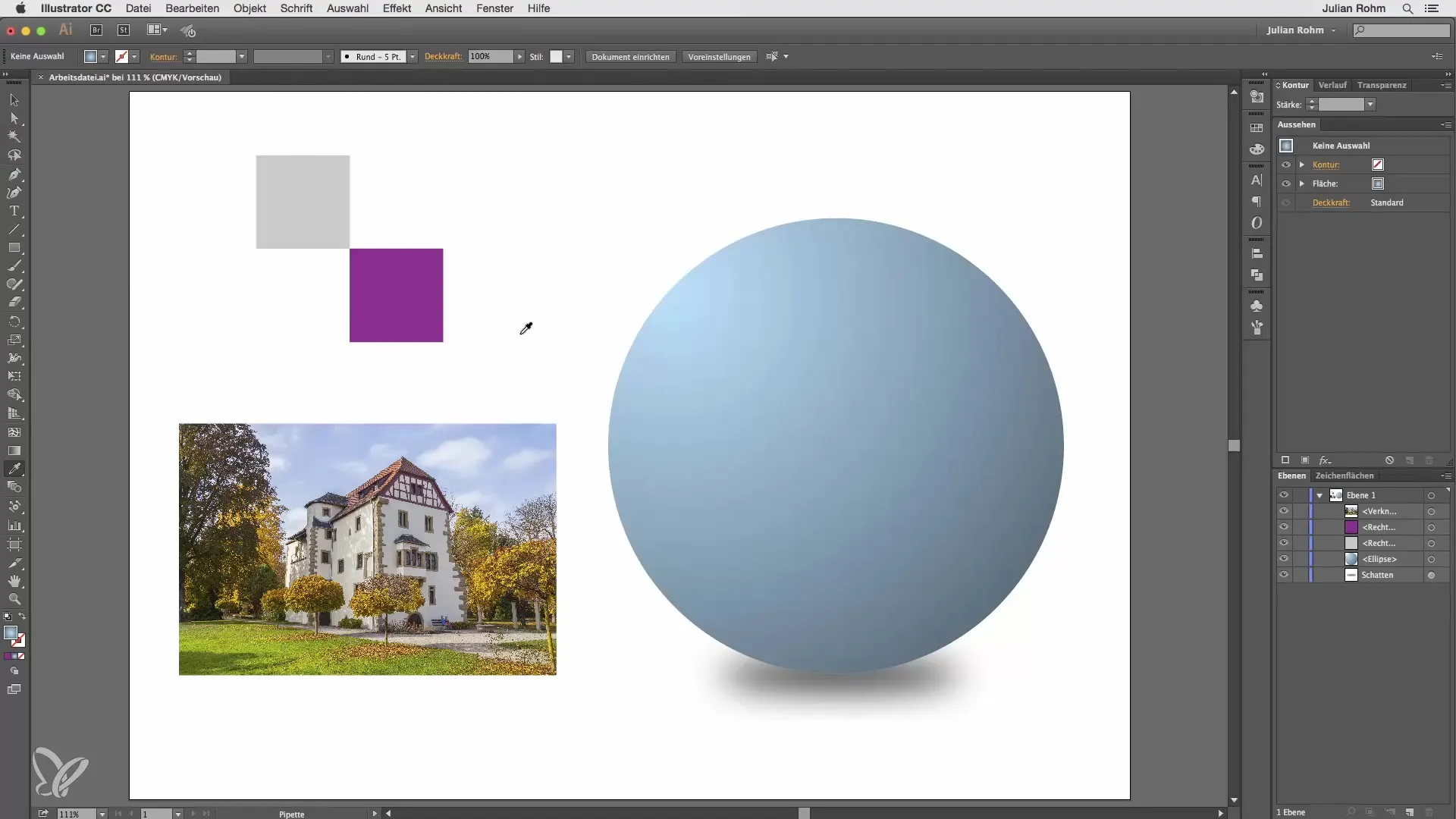Open the Stil dropdown in control bar

pos(569,57)
